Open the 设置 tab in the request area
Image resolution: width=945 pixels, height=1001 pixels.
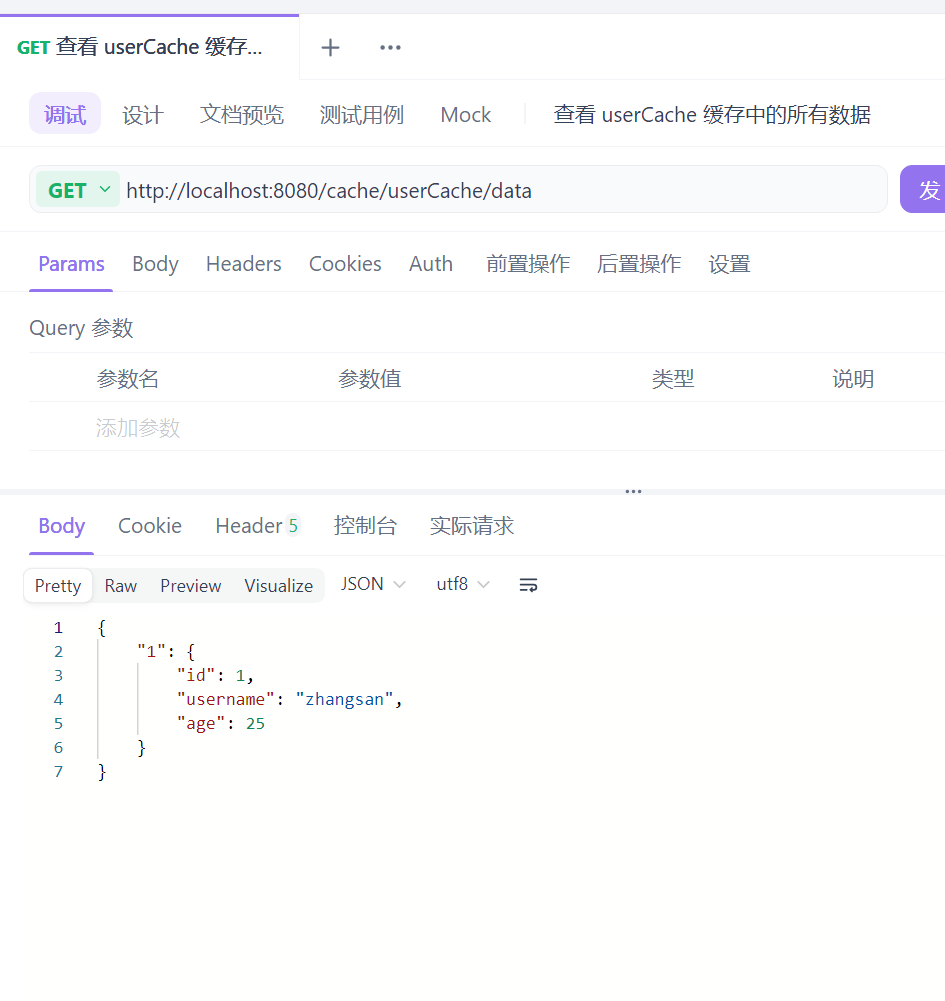(729, 263)
